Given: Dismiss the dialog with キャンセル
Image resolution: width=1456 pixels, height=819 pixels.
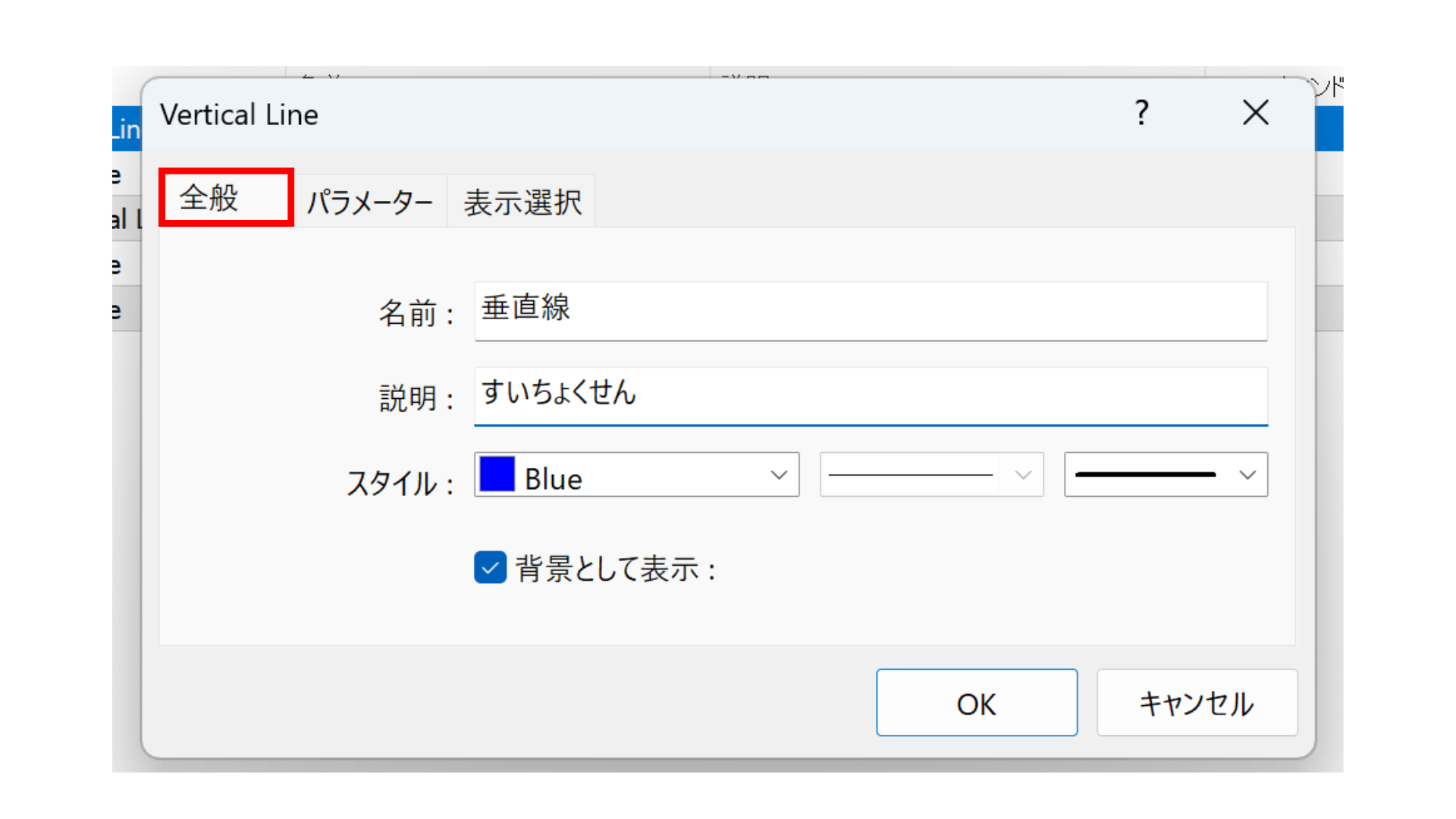Looking at the screenshot, I should 1197,703.
